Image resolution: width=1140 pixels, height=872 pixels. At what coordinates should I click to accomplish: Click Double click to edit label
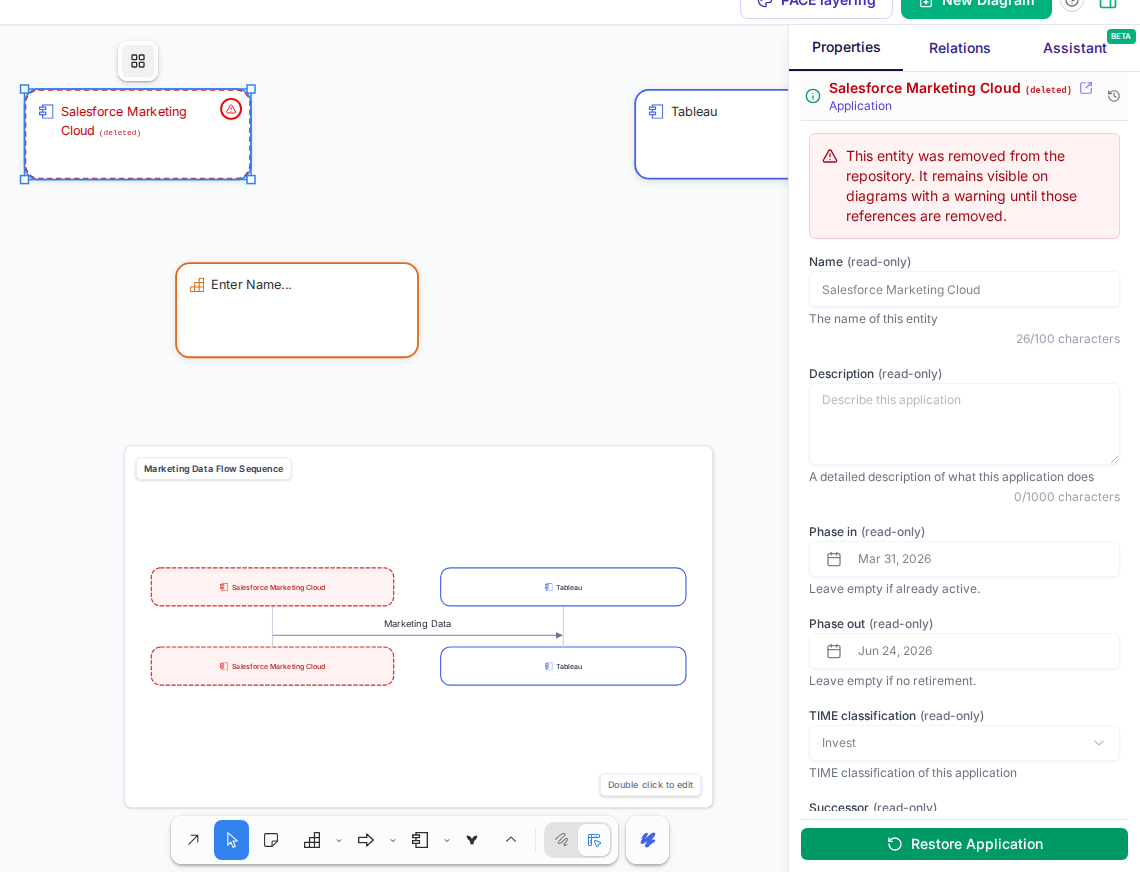[651, 785]
